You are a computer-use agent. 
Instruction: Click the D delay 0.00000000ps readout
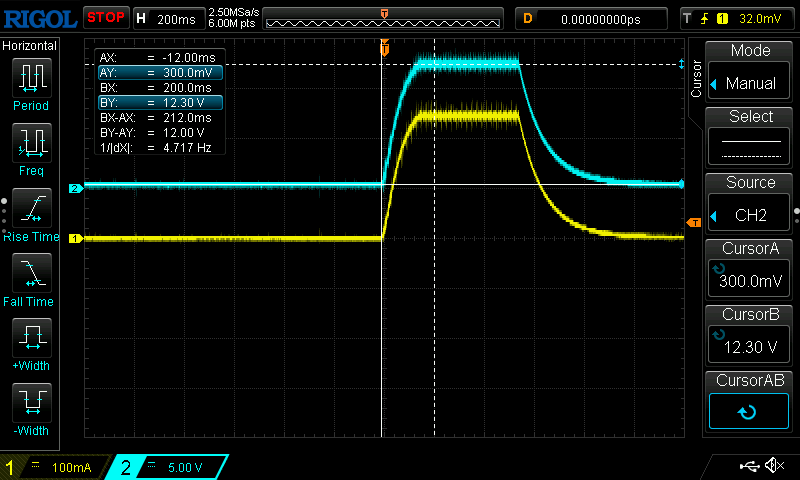[591, 19]
